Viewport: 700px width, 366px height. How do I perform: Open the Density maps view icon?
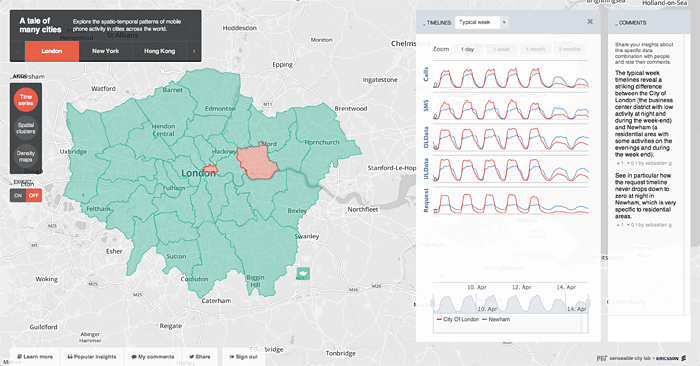click(26, 156)
